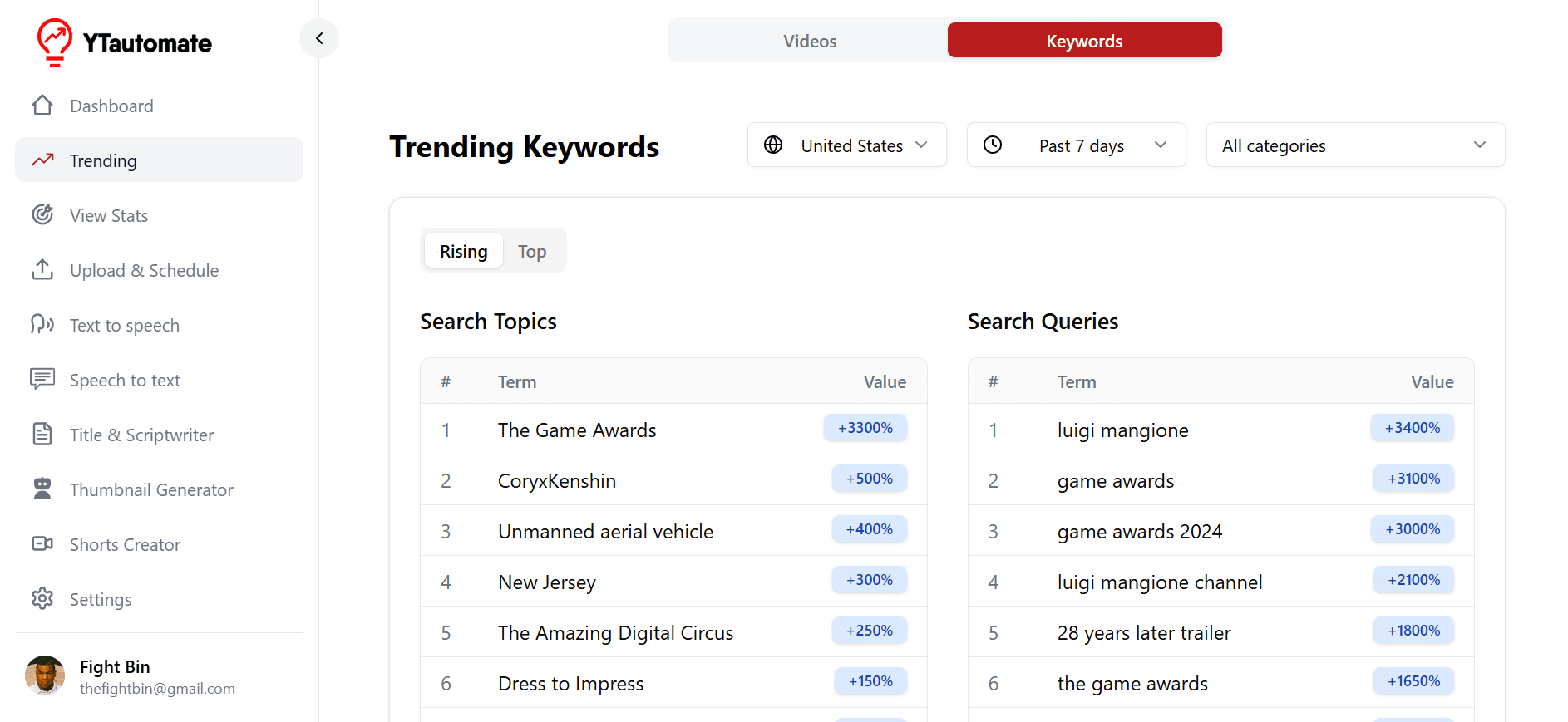The width and height of the screenshot is (1568, 722).
Task: Collapse sidebar with the chevron button
Action: point(319,38)
